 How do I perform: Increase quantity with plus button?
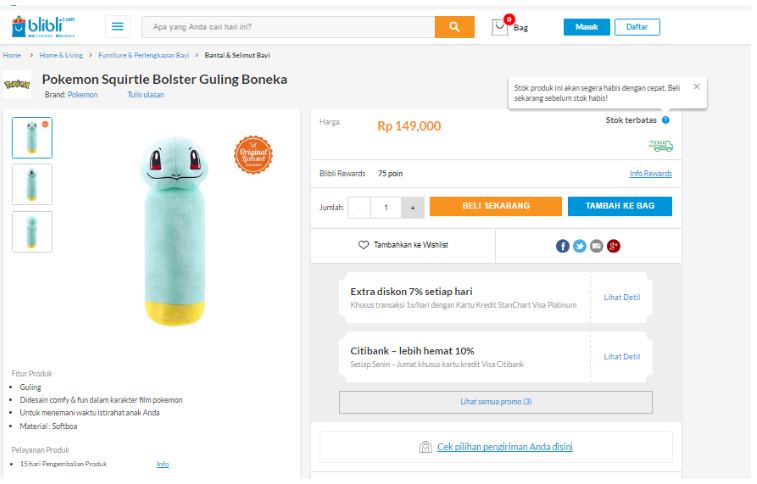pos(412,207)
